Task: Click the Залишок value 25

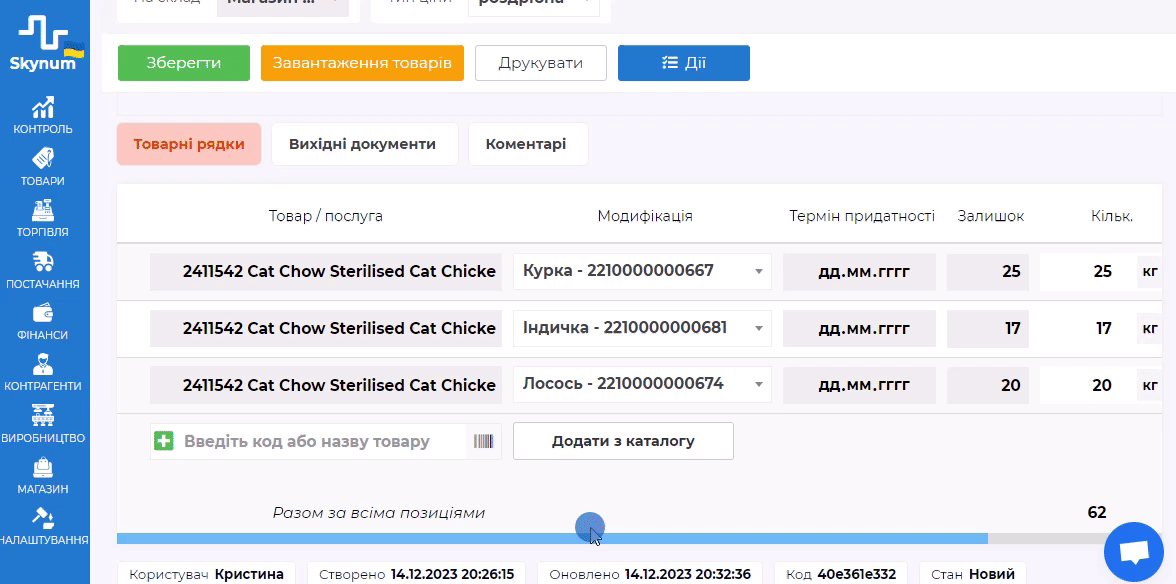Action: click(987, 271)
